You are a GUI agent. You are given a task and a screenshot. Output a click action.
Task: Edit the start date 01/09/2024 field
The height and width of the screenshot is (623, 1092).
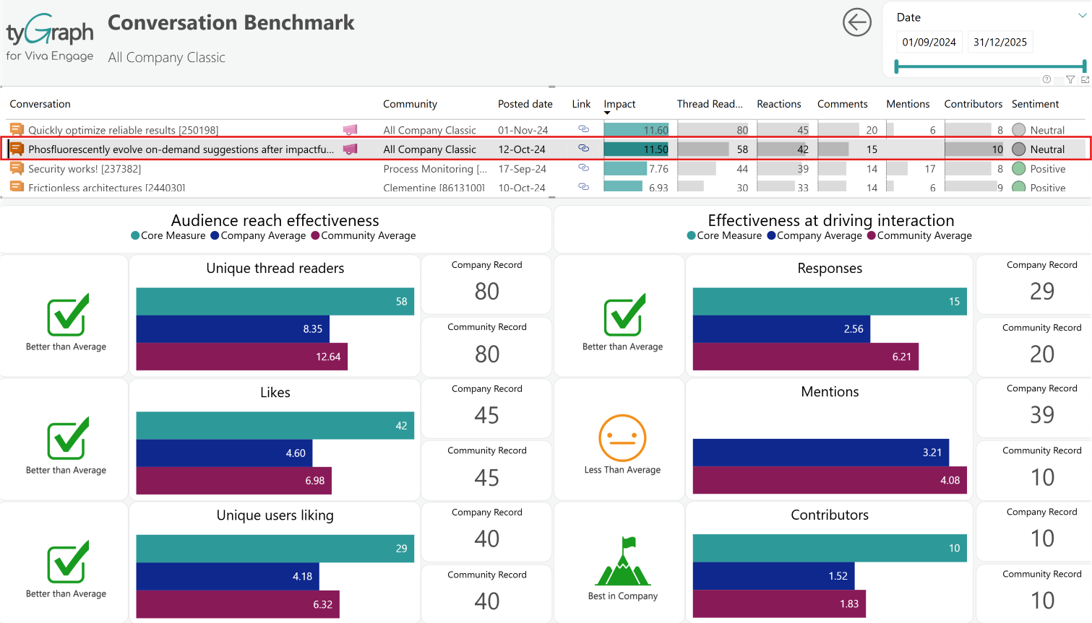point(929,42)
